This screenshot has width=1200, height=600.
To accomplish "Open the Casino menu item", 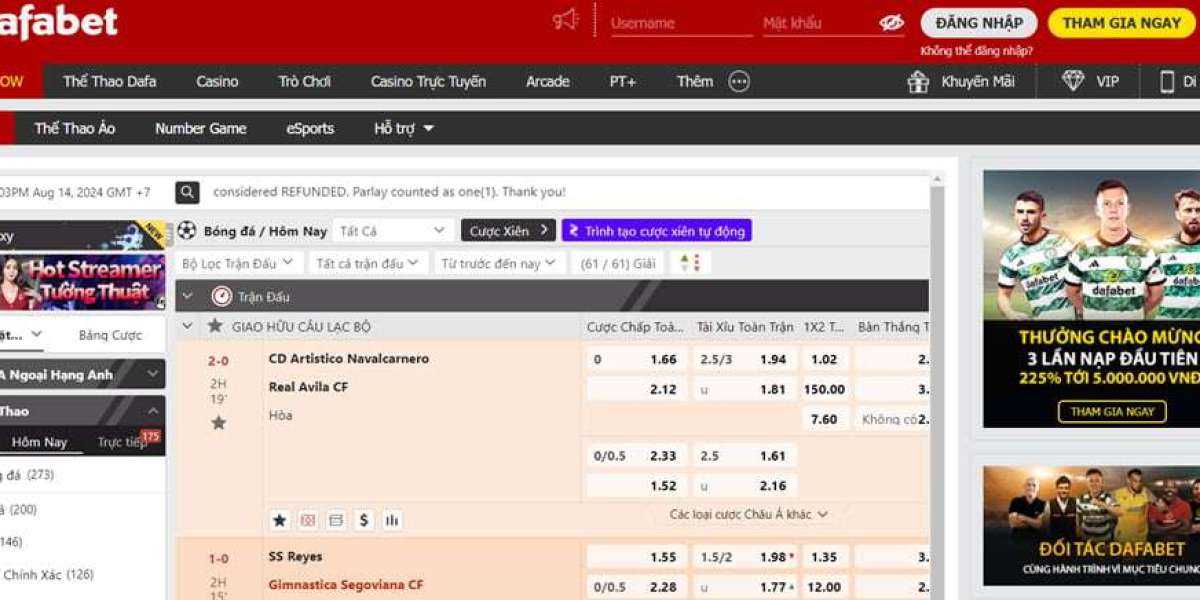I will (217, 81).
